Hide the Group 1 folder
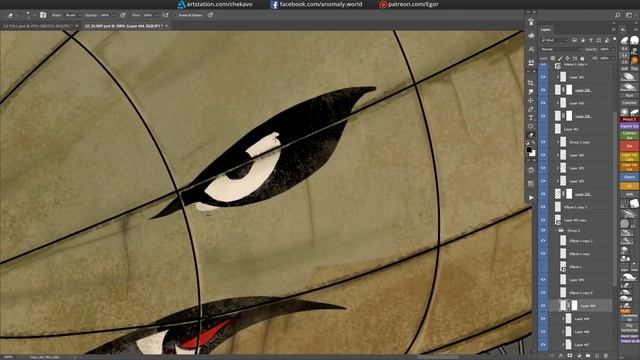Image resolution: width=640 pixels, height=360 pixels. click(x=543, y=231)
